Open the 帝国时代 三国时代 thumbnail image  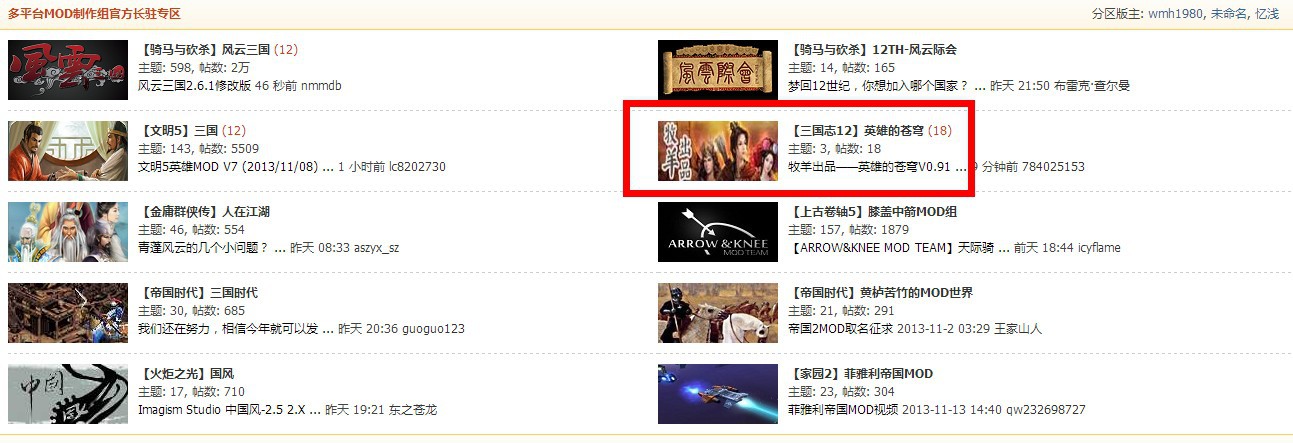(68, 313)
